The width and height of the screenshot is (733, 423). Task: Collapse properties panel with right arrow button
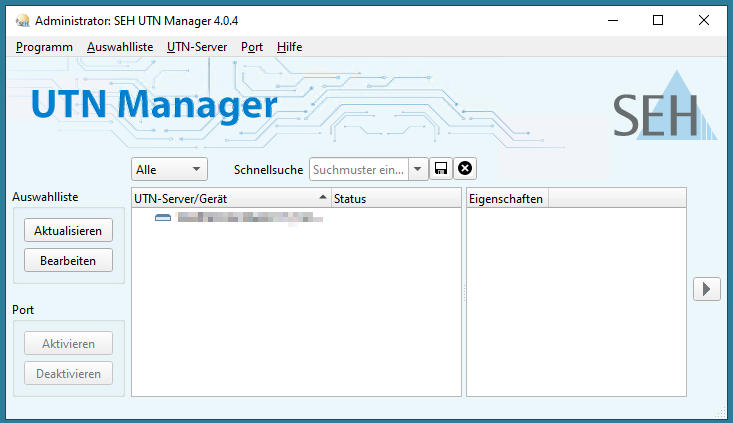(706, 289)
